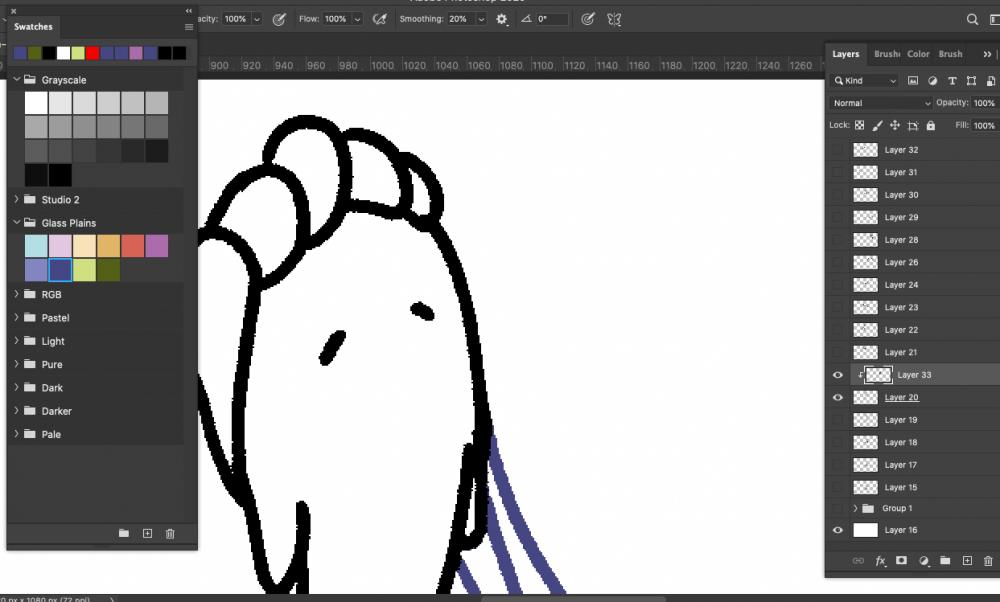Toggle pressure for size icon

click(588, 19)
